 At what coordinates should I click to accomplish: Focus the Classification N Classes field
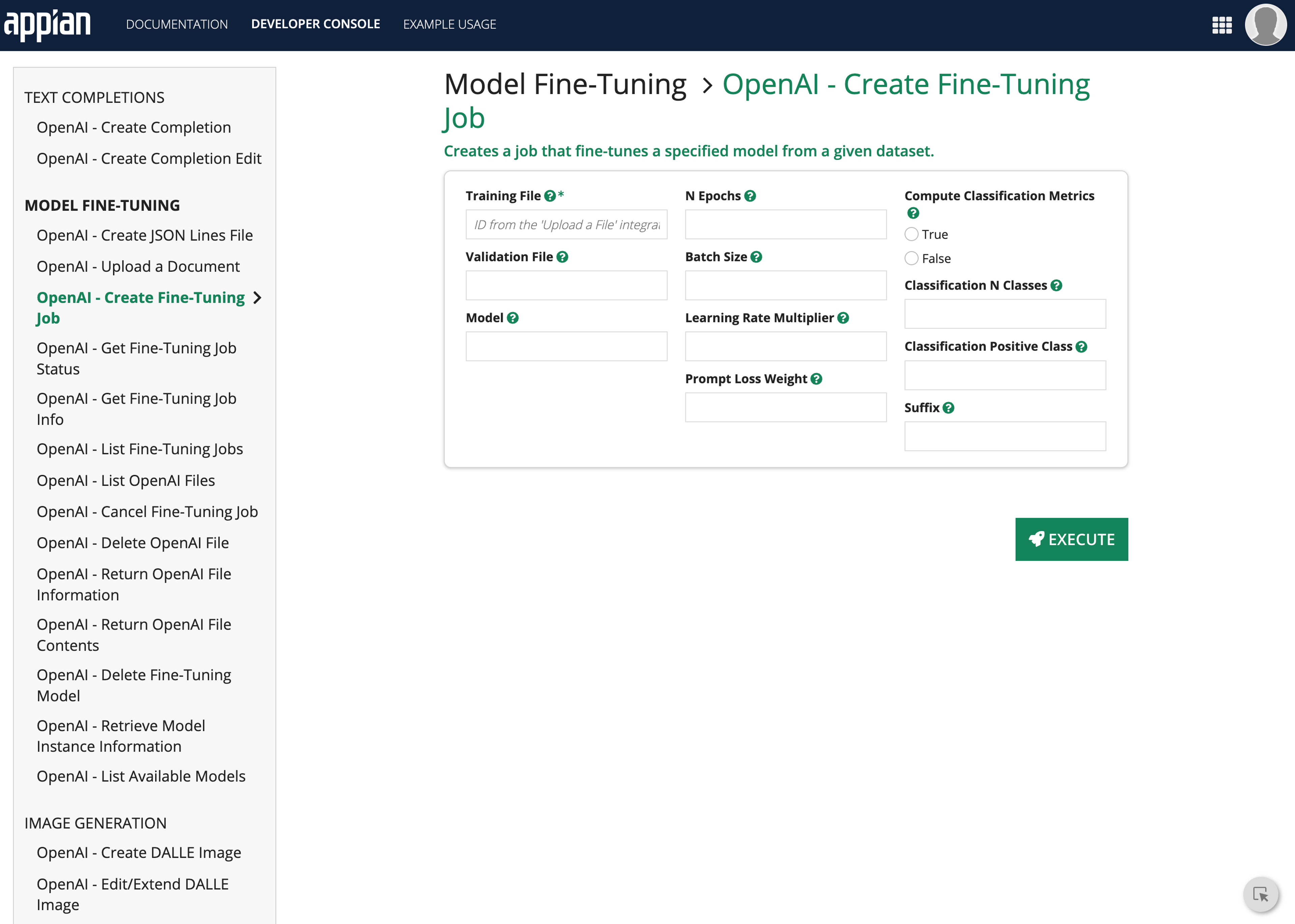[1005, 314]
